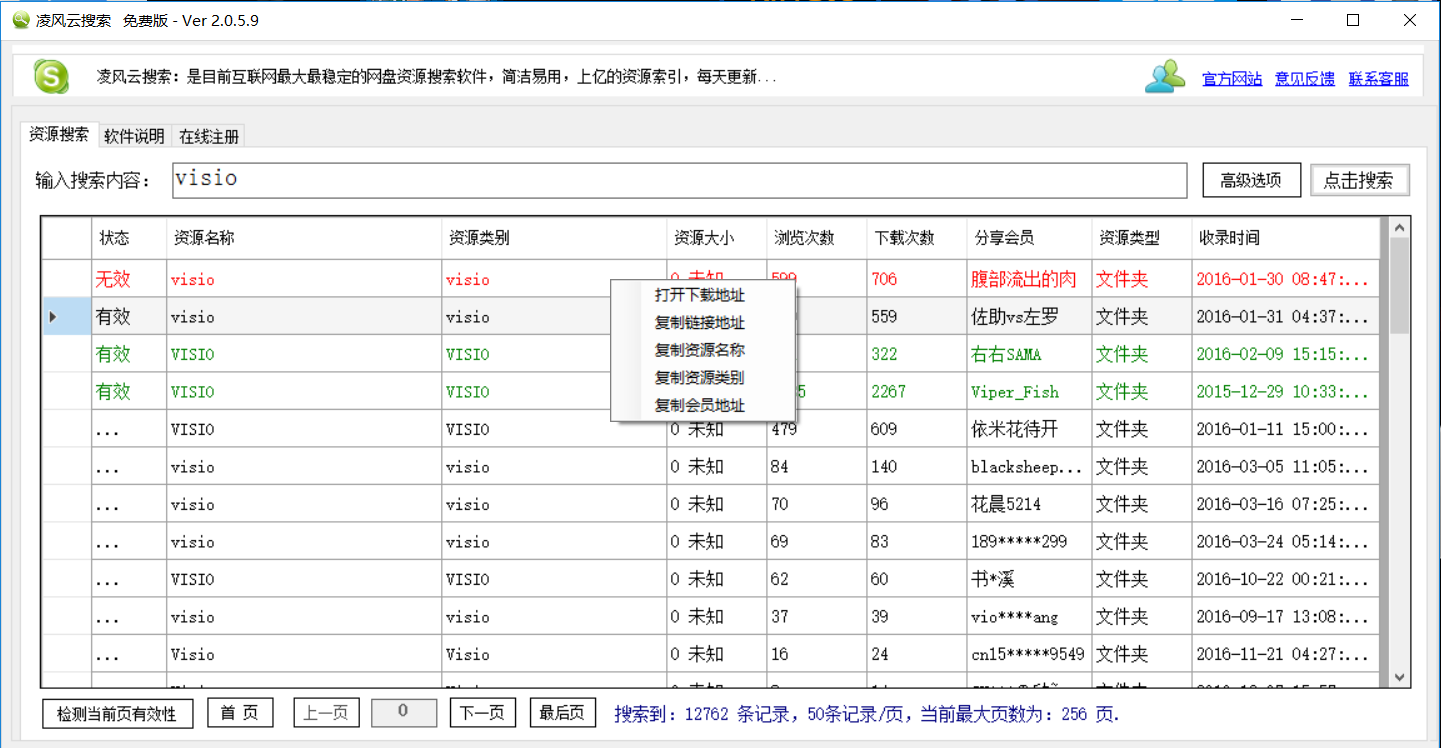Select sharer cell 189*****299
Screen dimensions: 1441x748
click(x=1029, y=542)
